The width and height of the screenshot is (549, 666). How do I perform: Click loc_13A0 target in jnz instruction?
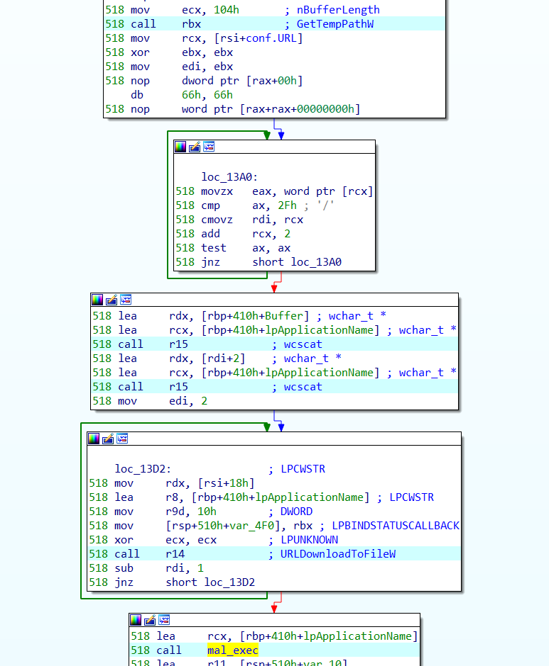(x=316, y=262)
